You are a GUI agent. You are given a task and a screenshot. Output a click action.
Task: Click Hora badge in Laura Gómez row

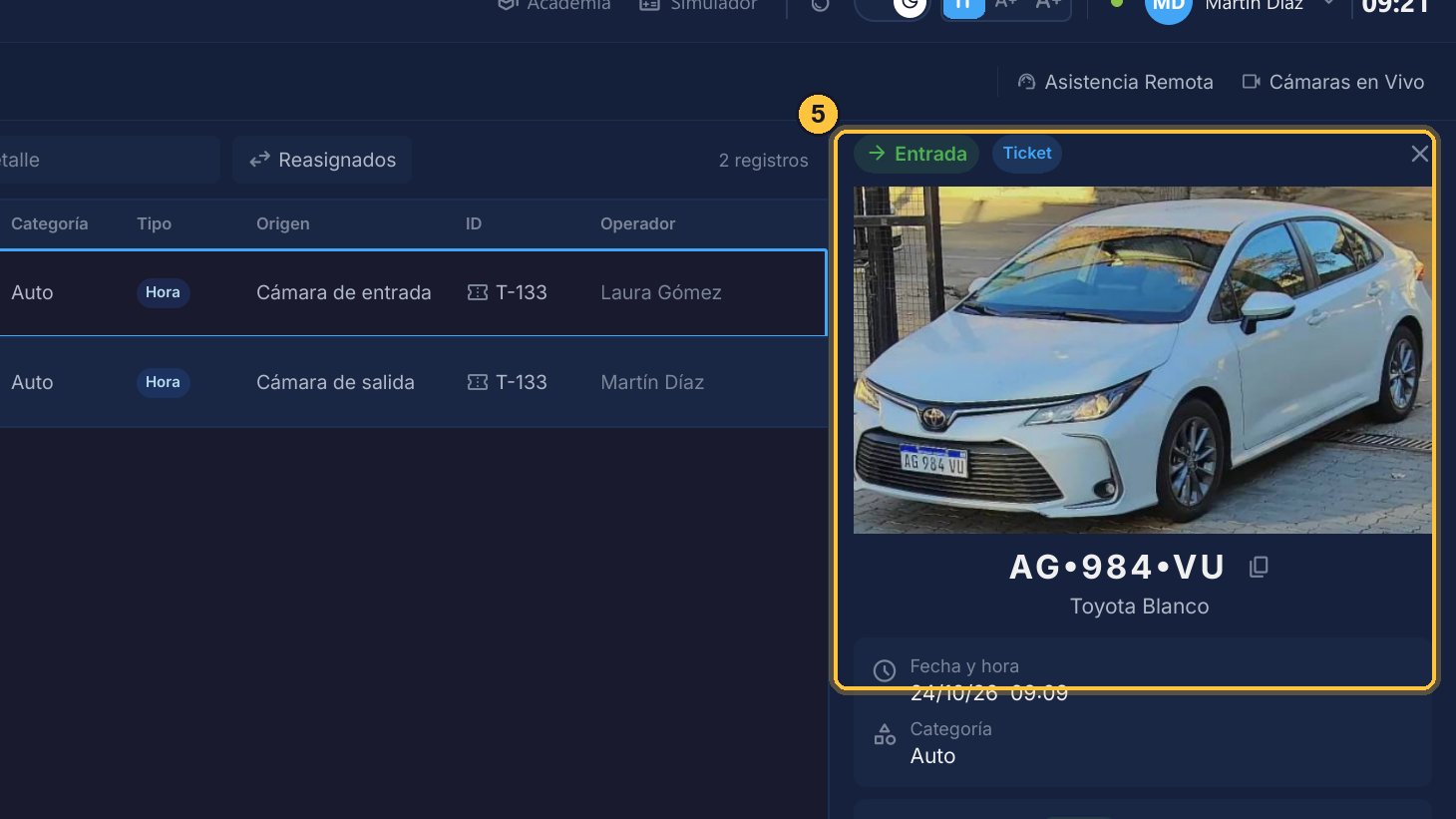[163, 292]
